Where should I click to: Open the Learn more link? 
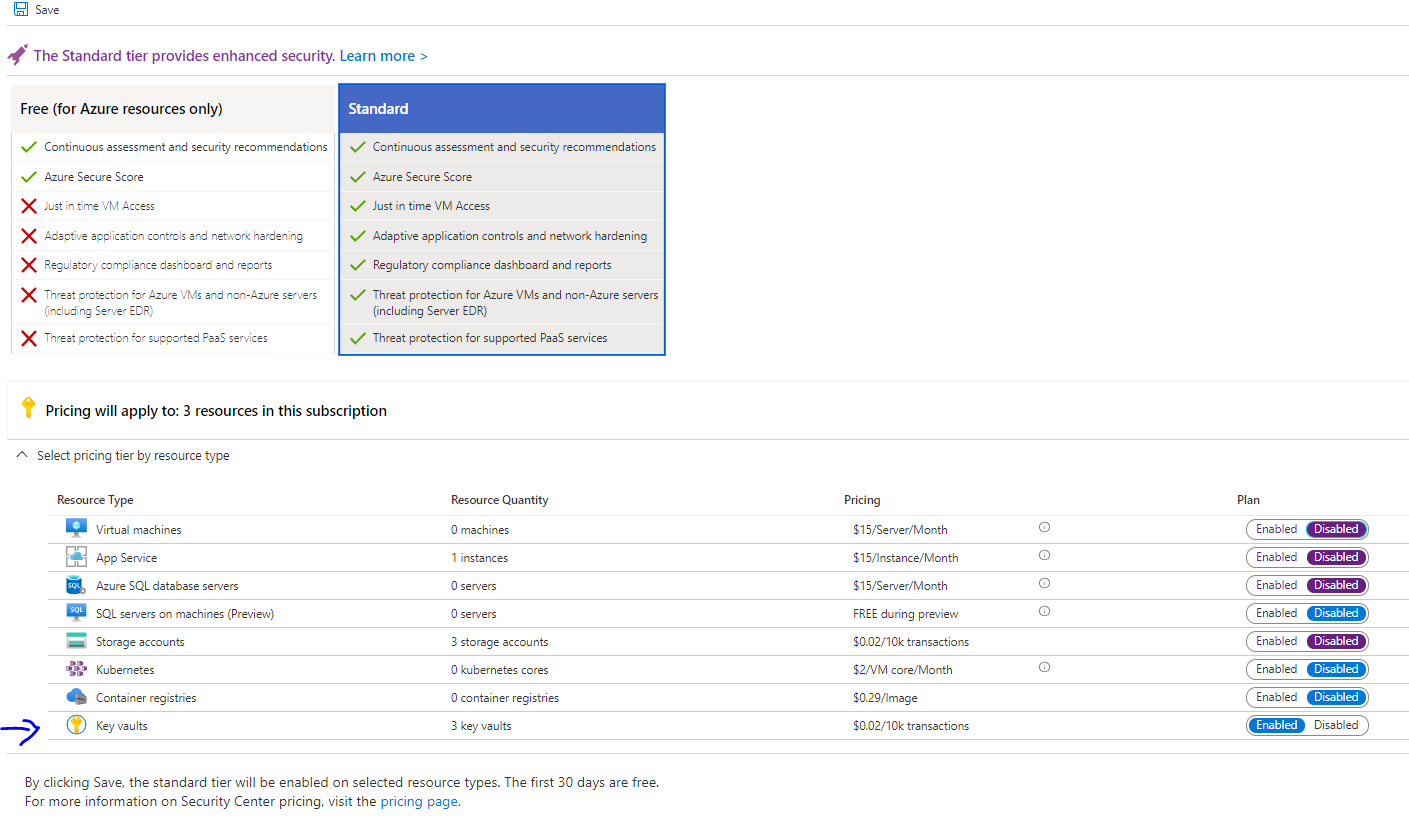[x=383, y=56]
